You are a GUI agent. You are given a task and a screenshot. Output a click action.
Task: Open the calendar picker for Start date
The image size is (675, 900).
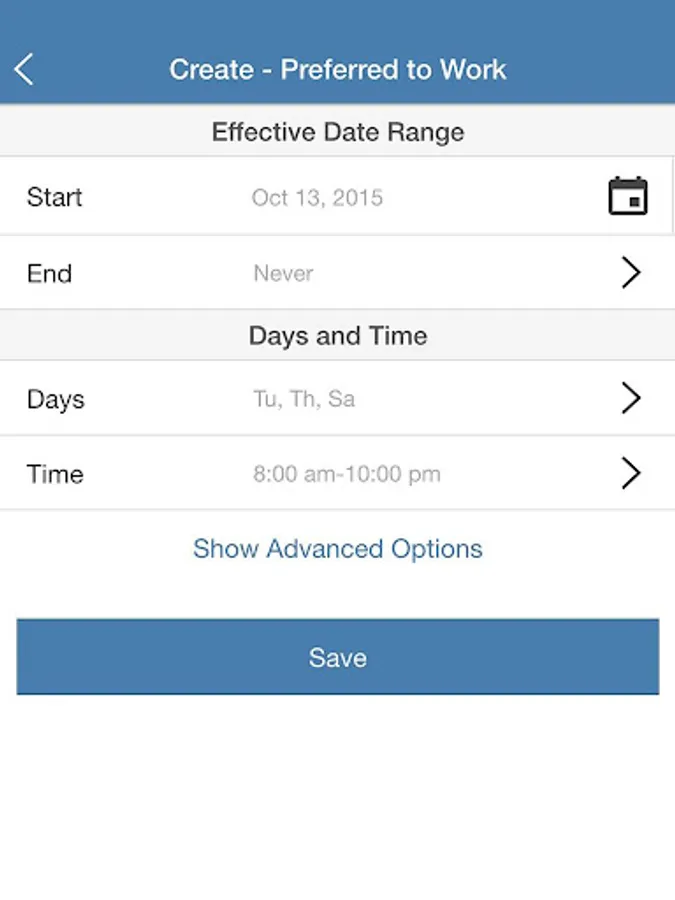pyautogui.click(x=628, y=196)
